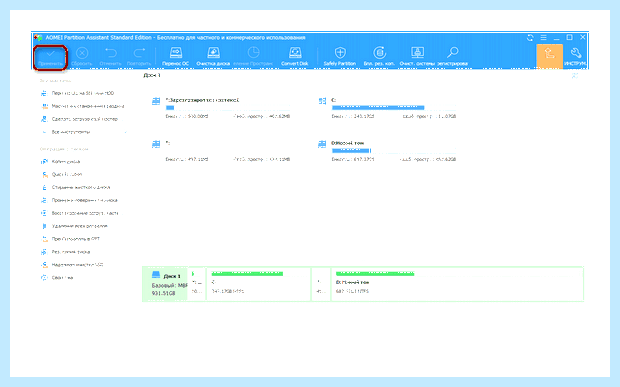Select the small block between C: and D: in disk map
The image size is (620, 387).
tap(321, 285)
